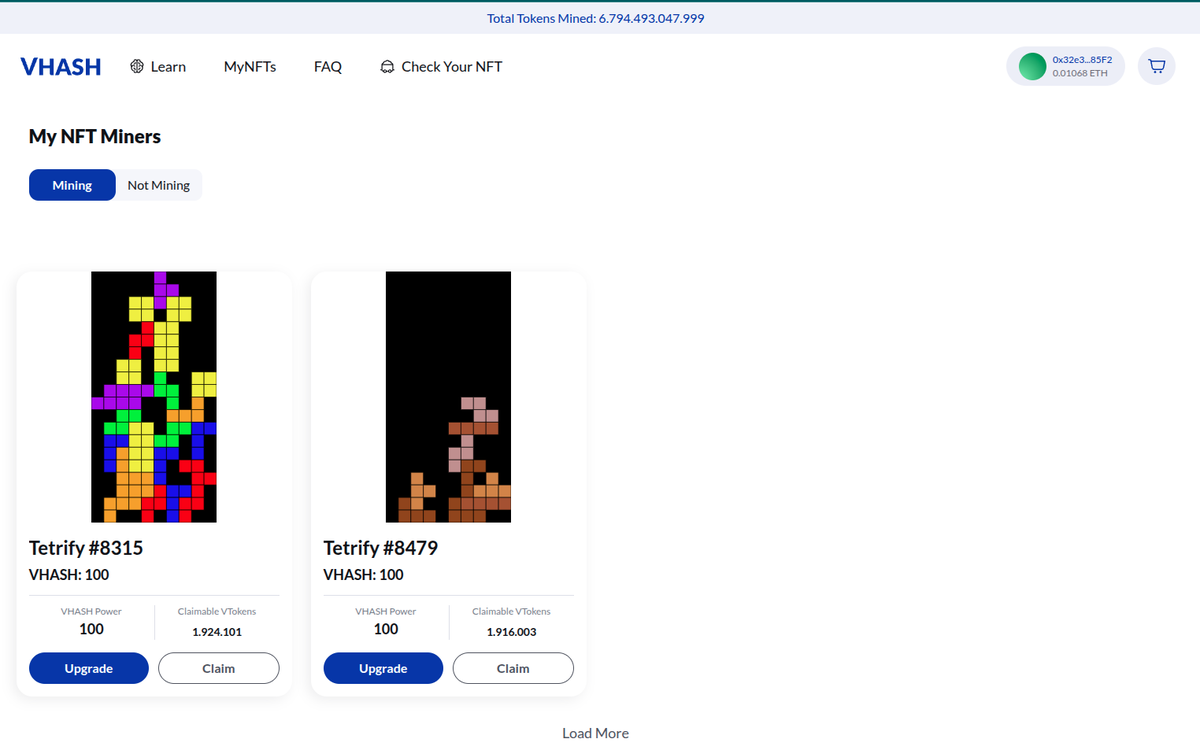Screen dimensions: 1200x750
Task: Open the MyNFTs page
Action: point(250,67)
